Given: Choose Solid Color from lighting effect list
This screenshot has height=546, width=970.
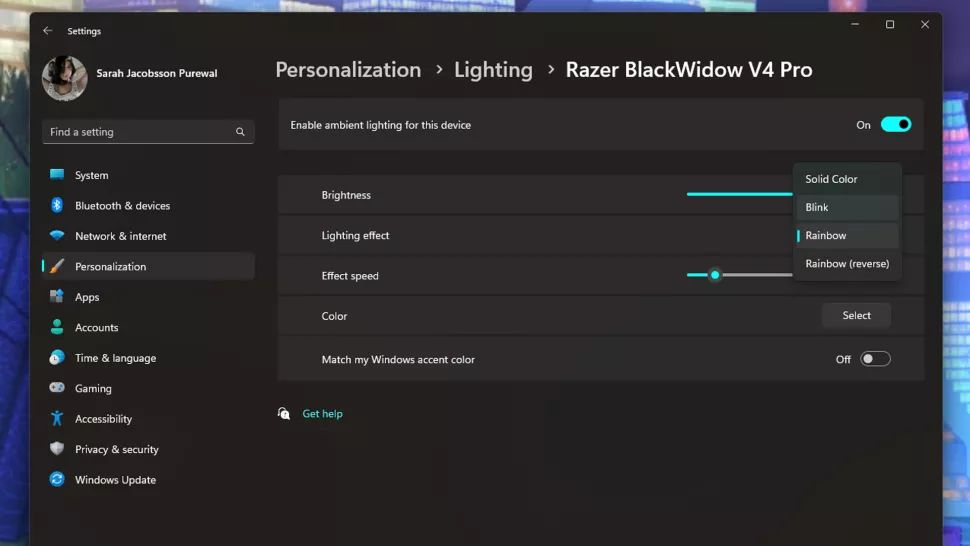Looking at the screenshot, I should pos(831,179).
